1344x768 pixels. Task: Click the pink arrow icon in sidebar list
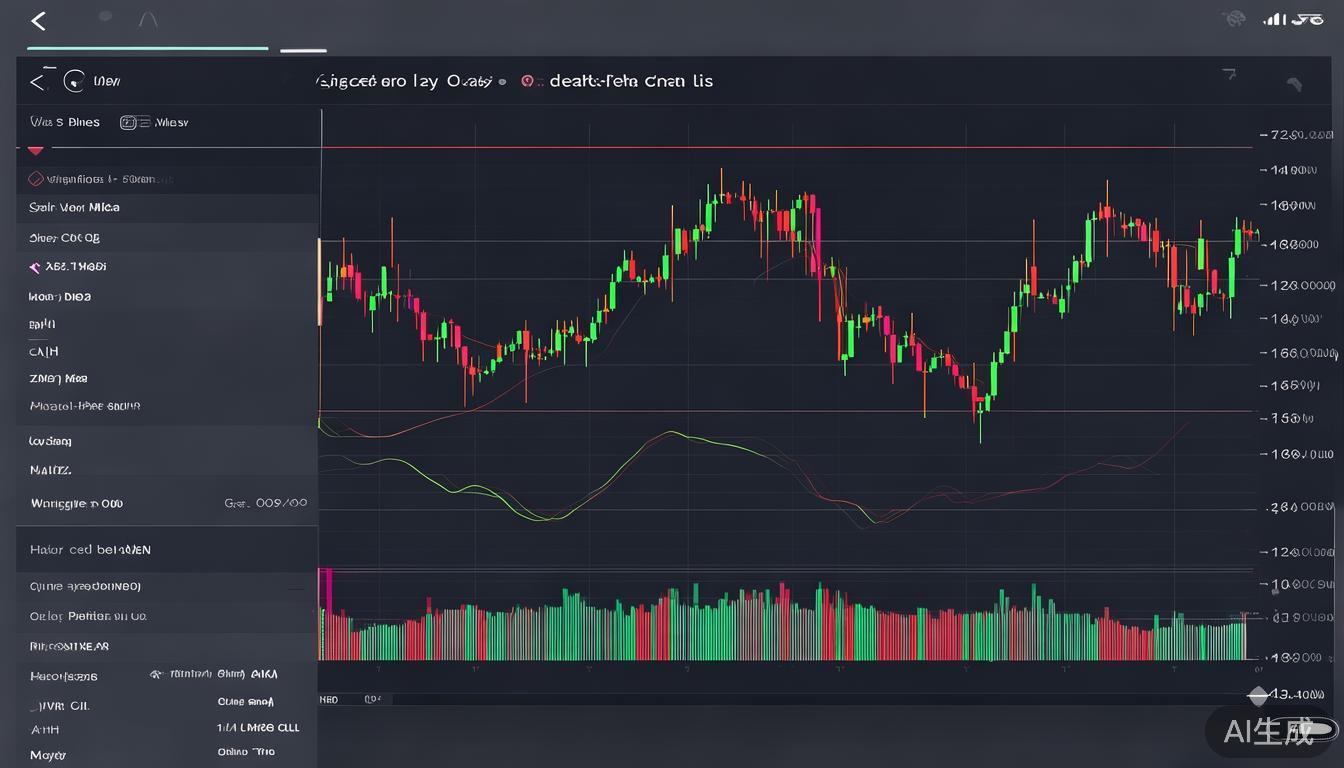coord(35,267)
